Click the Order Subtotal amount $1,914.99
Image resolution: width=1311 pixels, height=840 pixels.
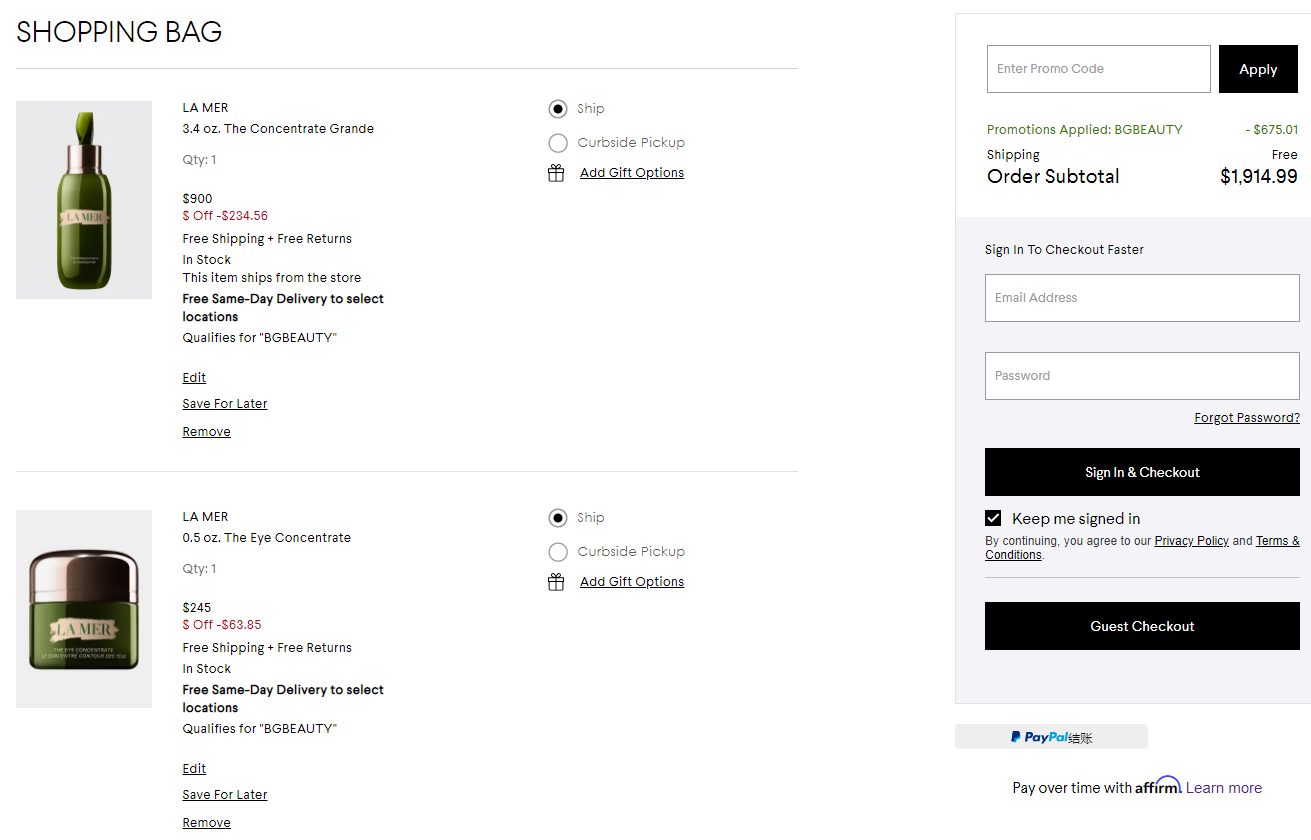pyautogui.click(x=1259, y=177)
